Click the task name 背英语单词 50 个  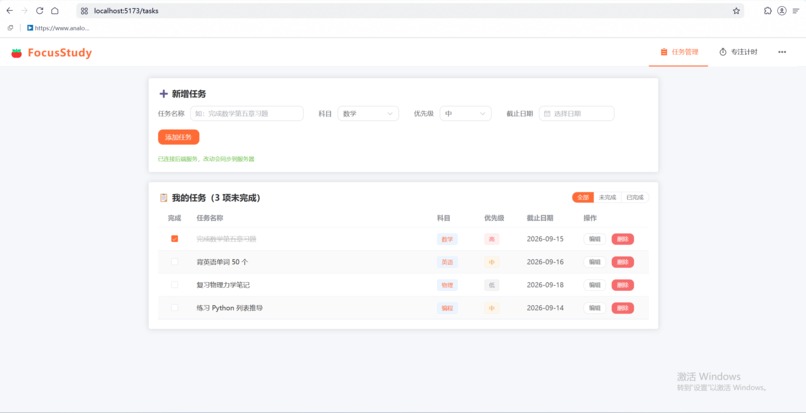[x=222, y=262]
